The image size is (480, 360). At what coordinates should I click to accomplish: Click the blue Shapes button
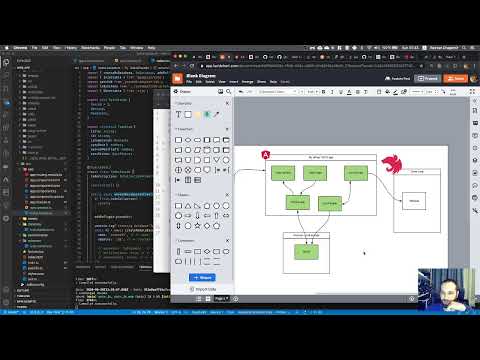pos(202,277)
